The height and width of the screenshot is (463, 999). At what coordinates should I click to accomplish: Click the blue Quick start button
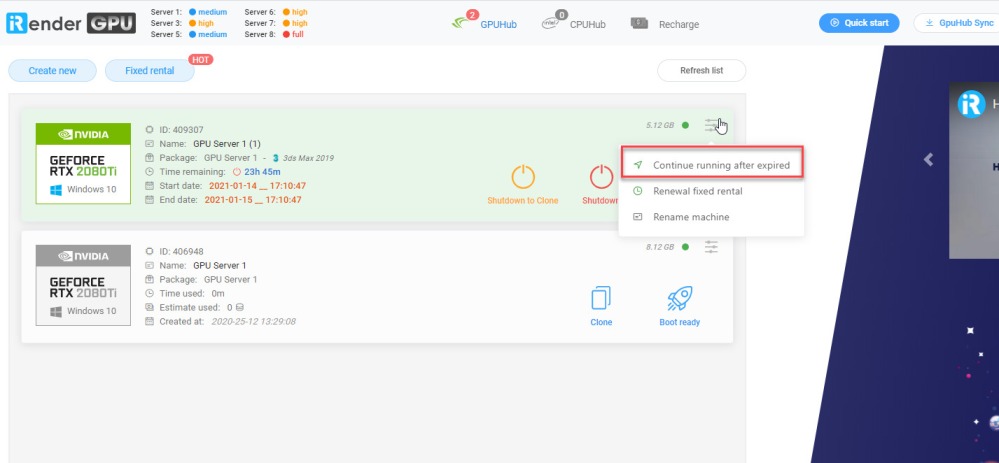coord(858,23)
